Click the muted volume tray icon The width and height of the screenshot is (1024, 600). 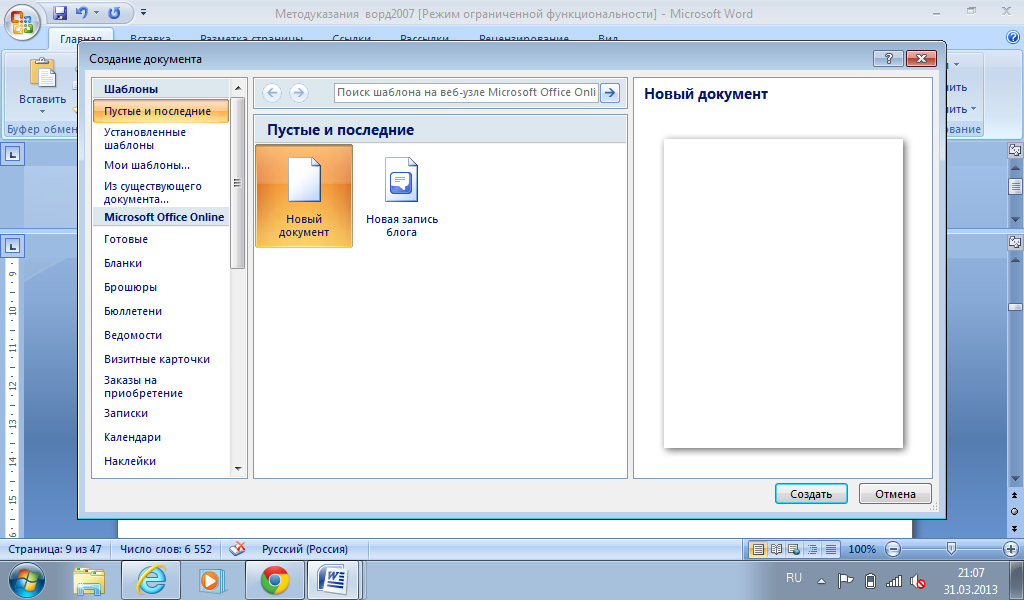(918, 580)
